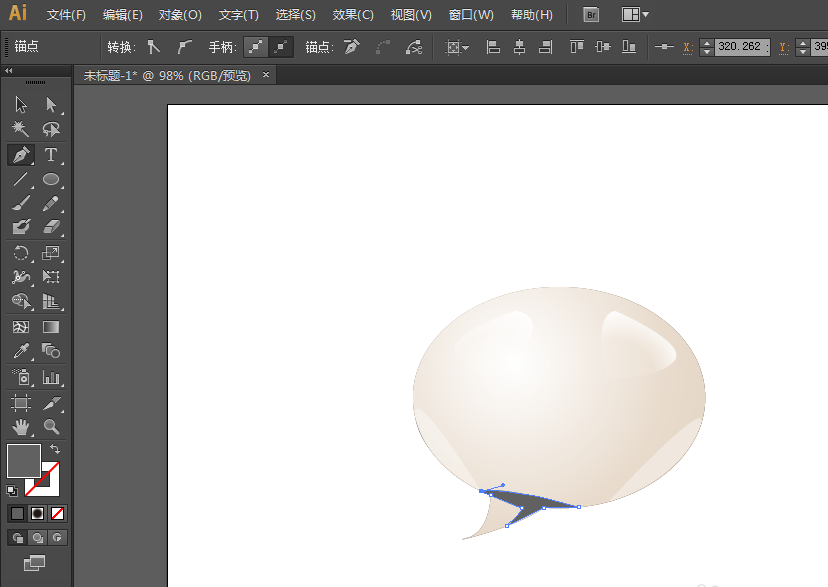The image size is (828, 587).
Task: Reset to default fill and stroke
Action: point(12,490)
